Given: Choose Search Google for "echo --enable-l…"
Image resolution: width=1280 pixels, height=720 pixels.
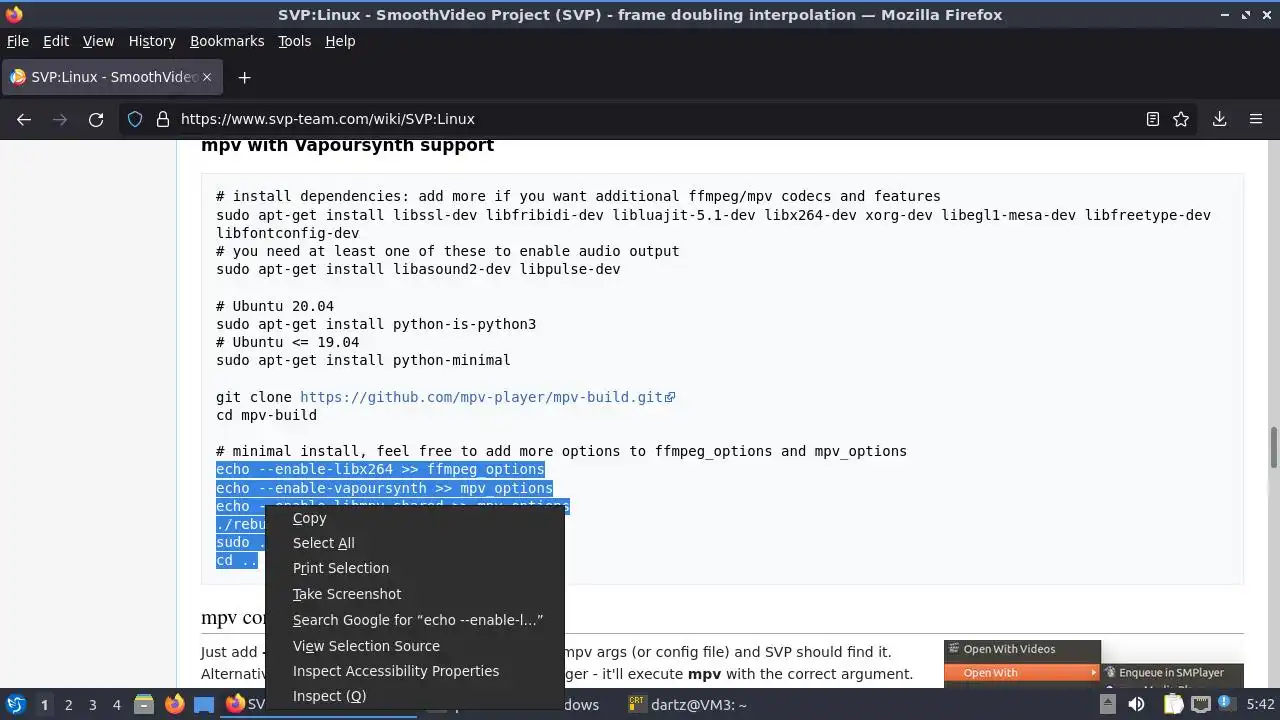Looking at the screenshot, I should (414, 620).
